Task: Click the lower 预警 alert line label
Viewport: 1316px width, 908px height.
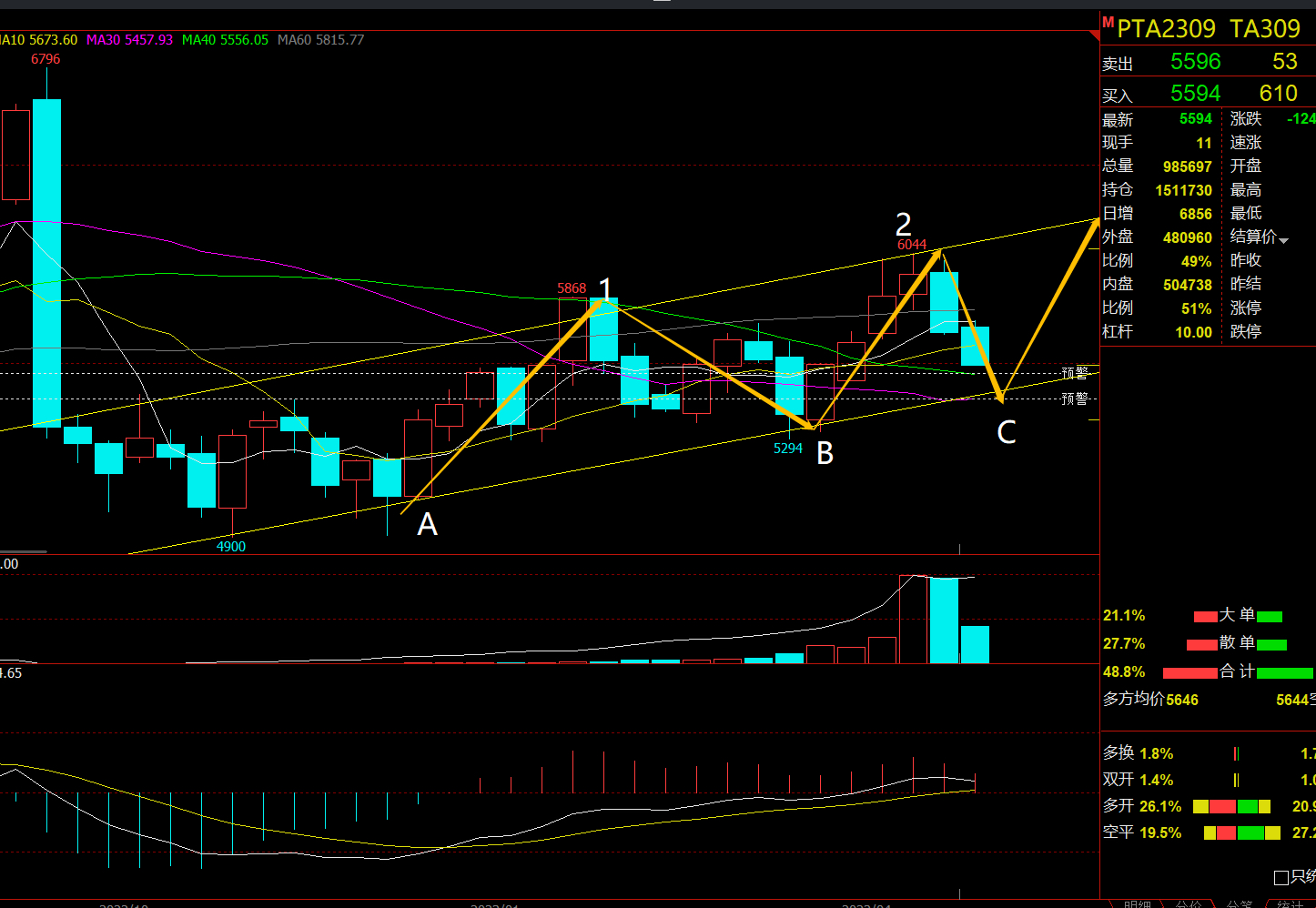Action: click(1075, 399)
